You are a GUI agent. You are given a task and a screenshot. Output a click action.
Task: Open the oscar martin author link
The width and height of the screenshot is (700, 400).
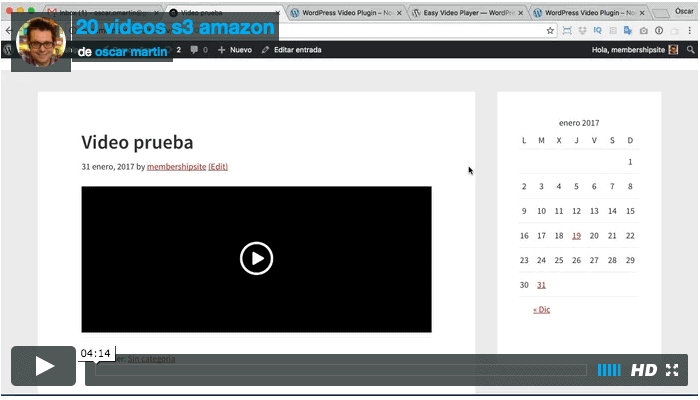131,52
